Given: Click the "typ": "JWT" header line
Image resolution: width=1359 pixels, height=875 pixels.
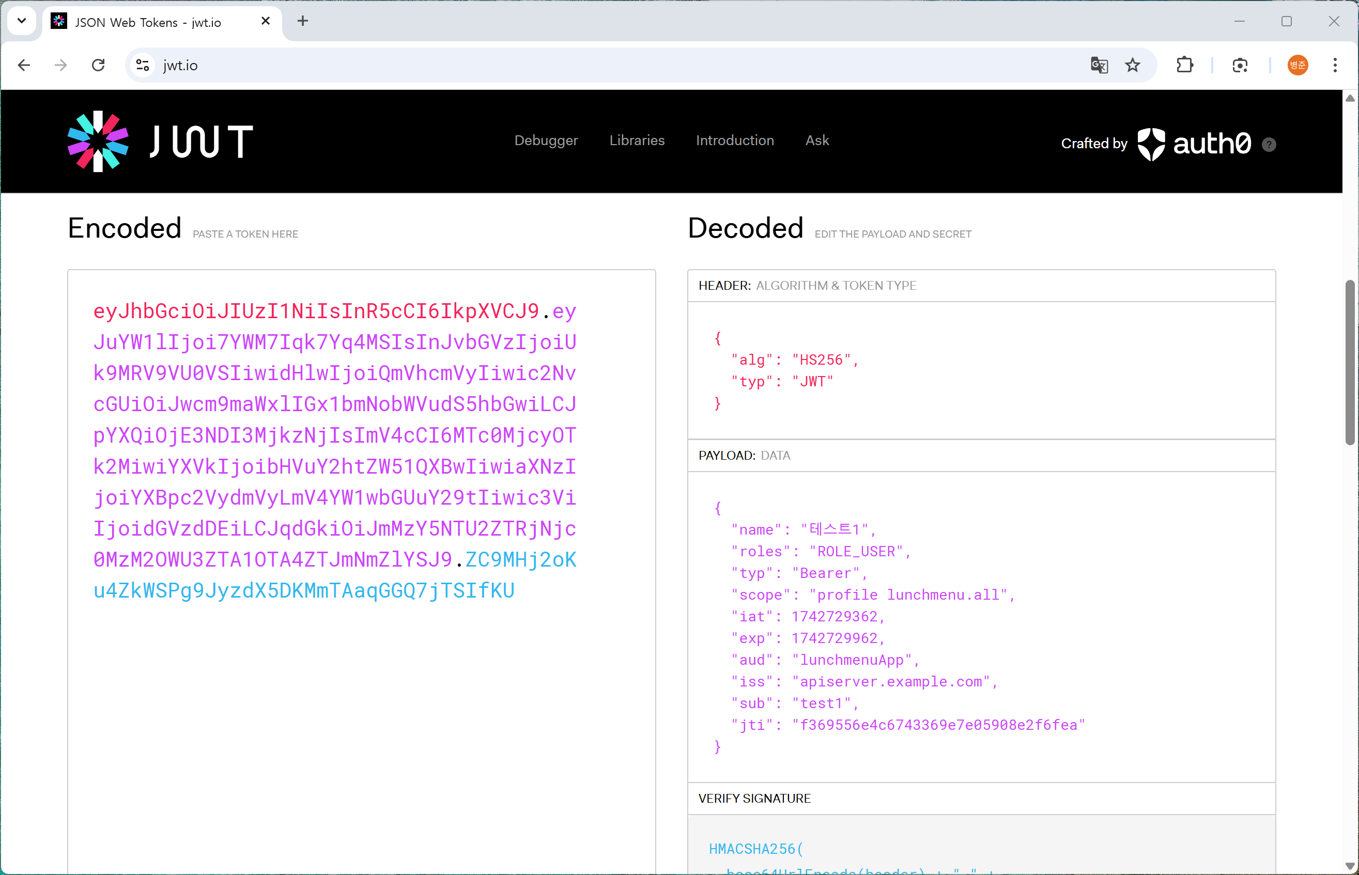Looking at the screenshot, I should pyautogui.click(x=782, y=382).
